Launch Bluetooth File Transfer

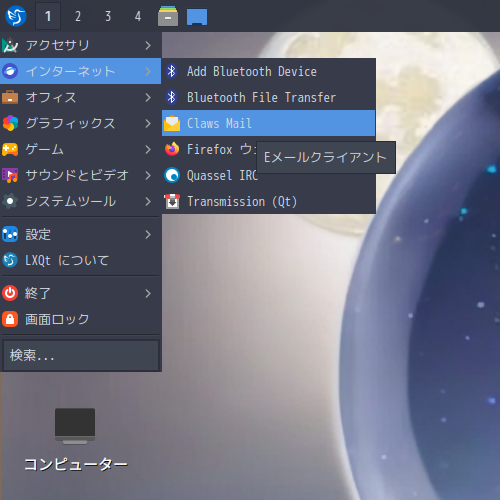coord(269,97)
